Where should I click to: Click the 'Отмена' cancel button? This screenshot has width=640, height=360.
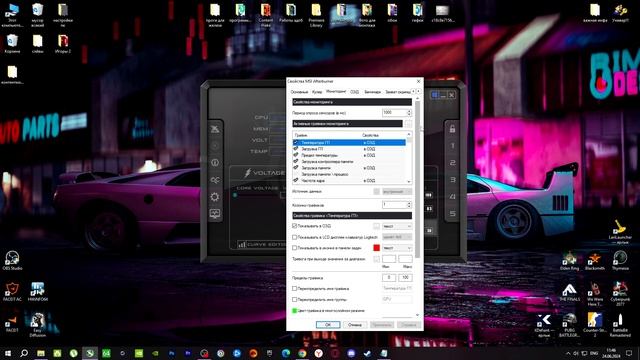[355, 325]
